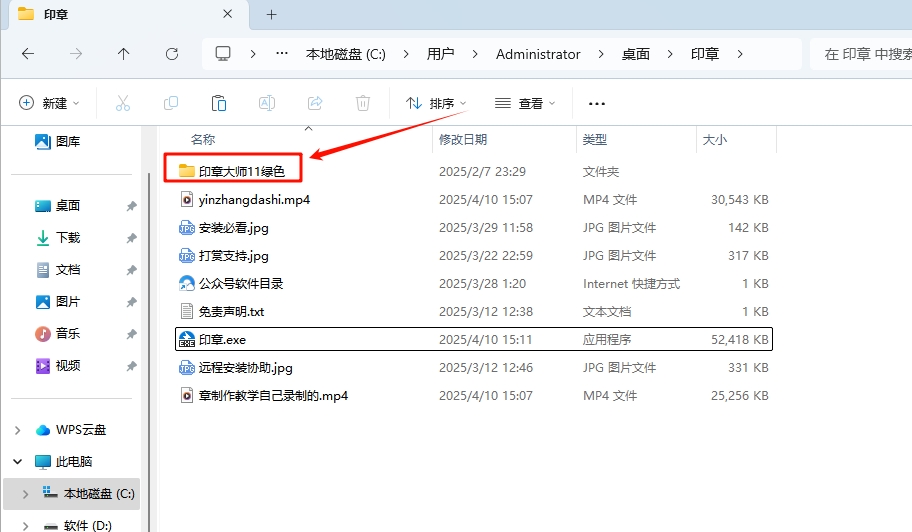
Task: Sort by the 大小 column header
Action: (715, 140)
